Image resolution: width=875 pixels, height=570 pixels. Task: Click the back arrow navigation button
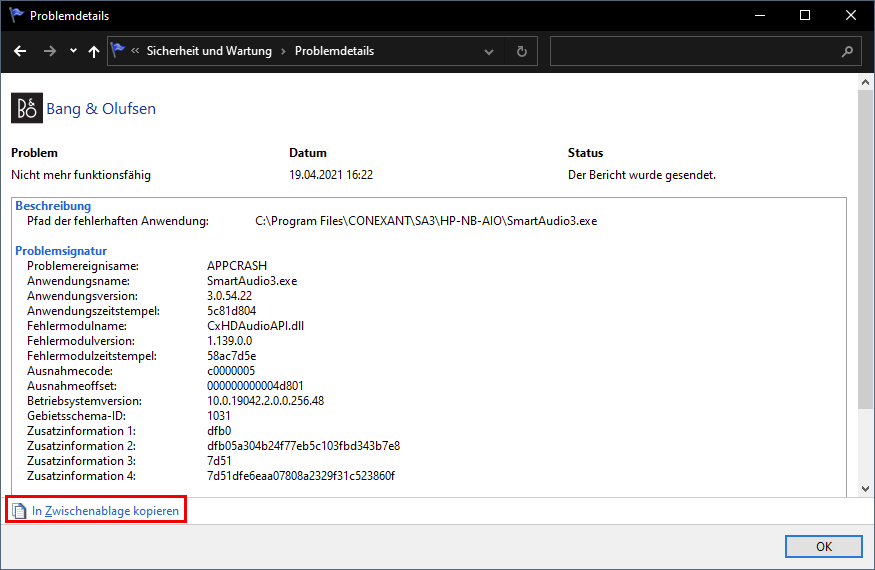pos(20,51)
